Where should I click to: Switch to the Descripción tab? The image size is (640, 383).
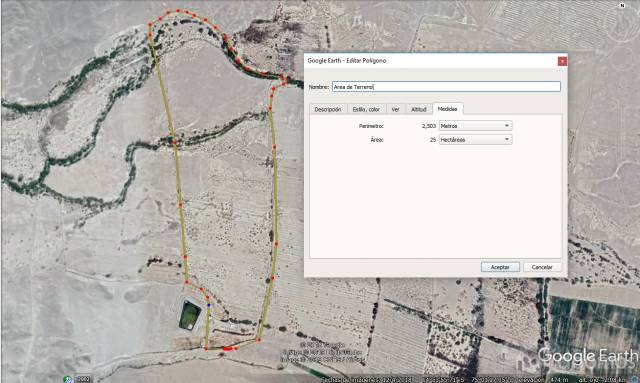pyautogui.click(x=328, y=109)
